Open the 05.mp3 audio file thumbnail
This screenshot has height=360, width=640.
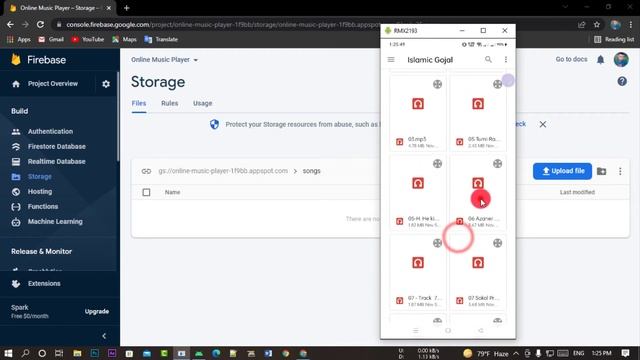tap(418, 104)
